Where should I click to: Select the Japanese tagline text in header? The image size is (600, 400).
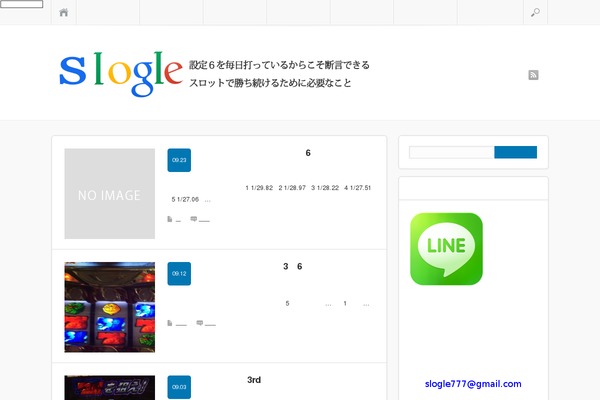(279, 74)
